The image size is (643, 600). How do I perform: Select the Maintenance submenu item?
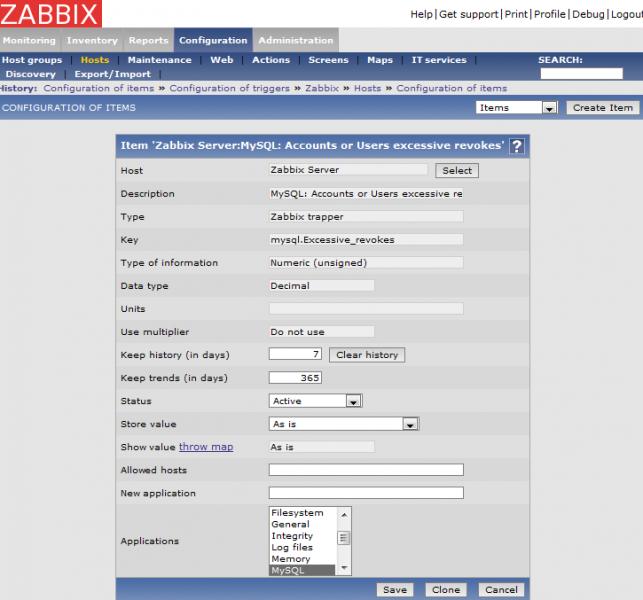click(159, 60)
